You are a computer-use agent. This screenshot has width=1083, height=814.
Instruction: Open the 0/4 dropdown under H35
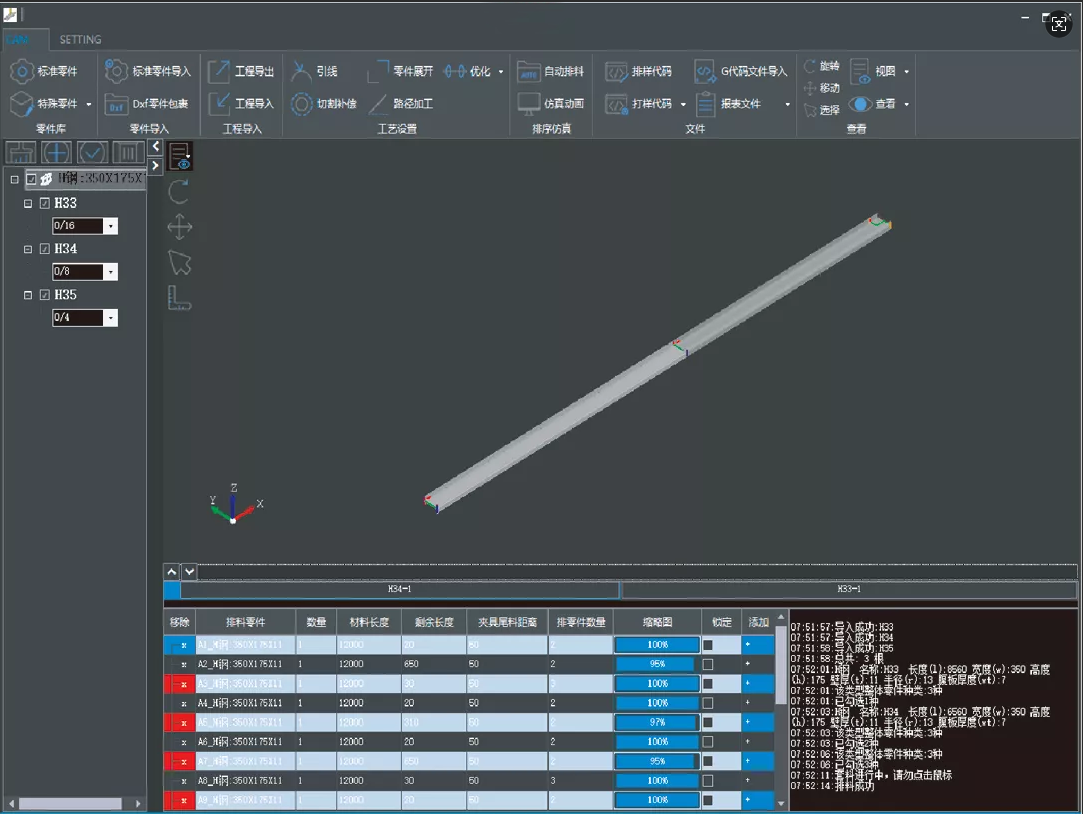point(110,318)
